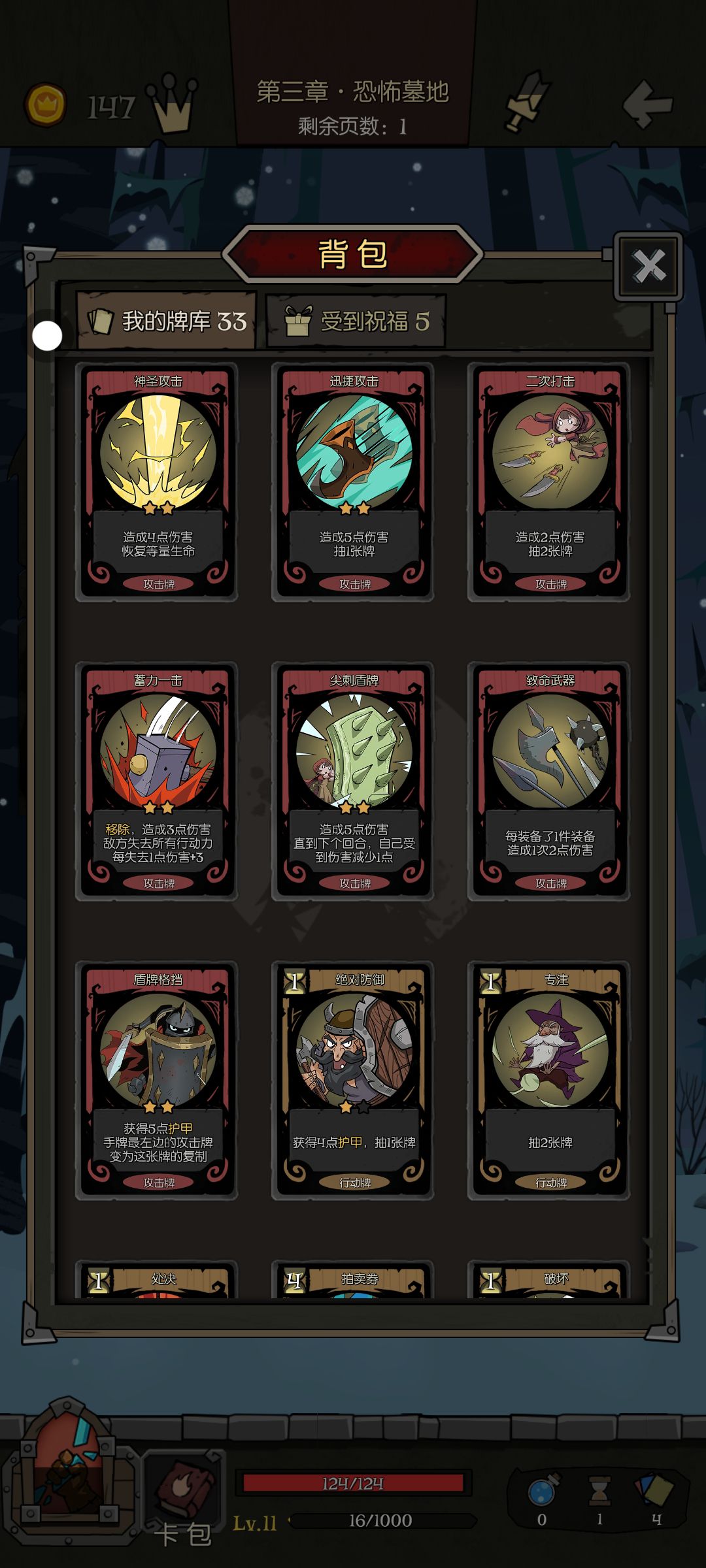Tap the sword icon in the top bar
Viewport: 706px width, 1568px height.
click(524, 102)
